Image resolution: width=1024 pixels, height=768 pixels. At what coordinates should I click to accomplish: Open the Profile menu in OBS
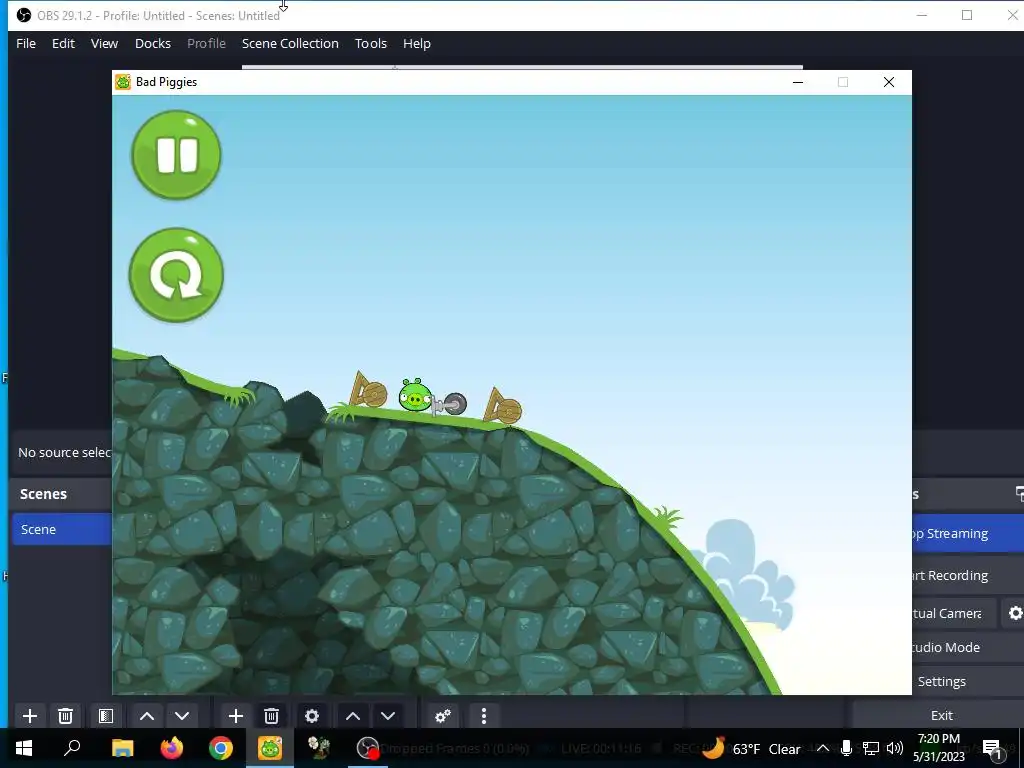coord(206,43)
